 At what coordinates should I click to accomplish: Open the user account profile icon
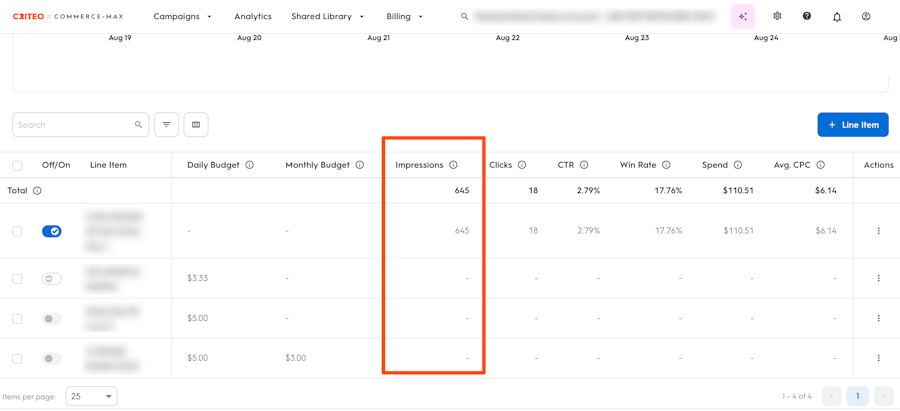pos(866,16)
